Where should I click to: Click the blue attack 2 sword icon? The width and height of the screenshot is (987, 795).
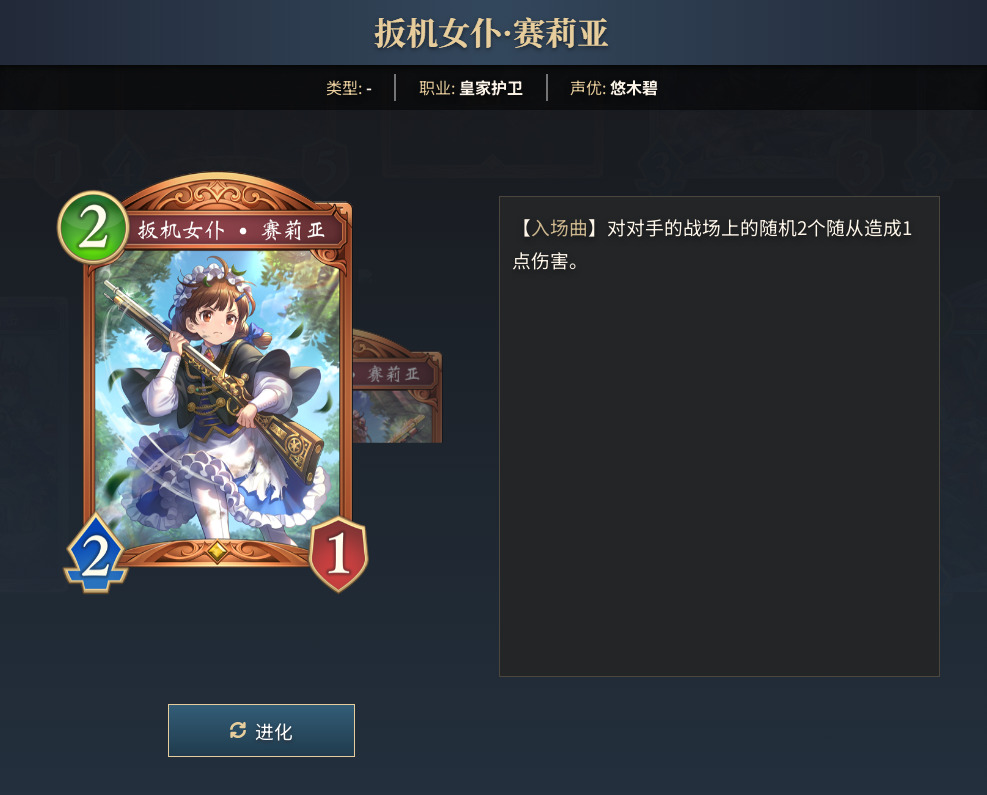pyautogui.click(x=96, y=553)
